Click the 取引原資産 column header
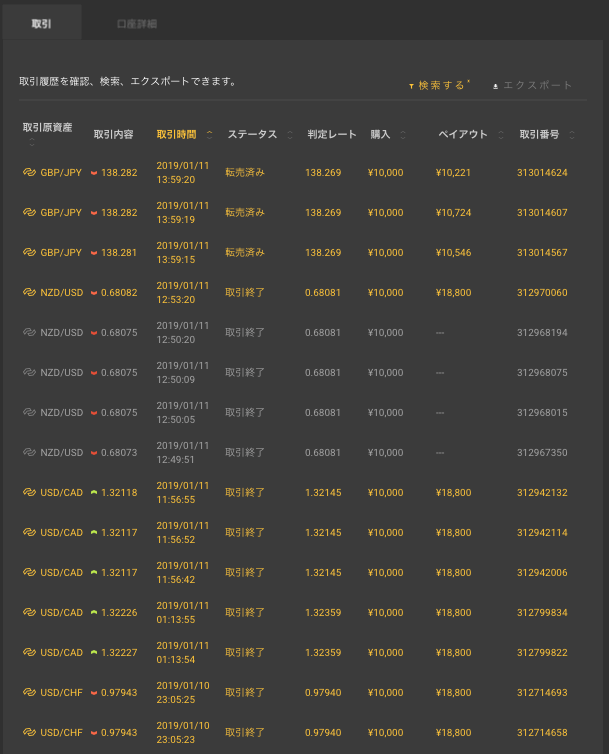Screen dimensions: 609x754 tap(47, 127)
